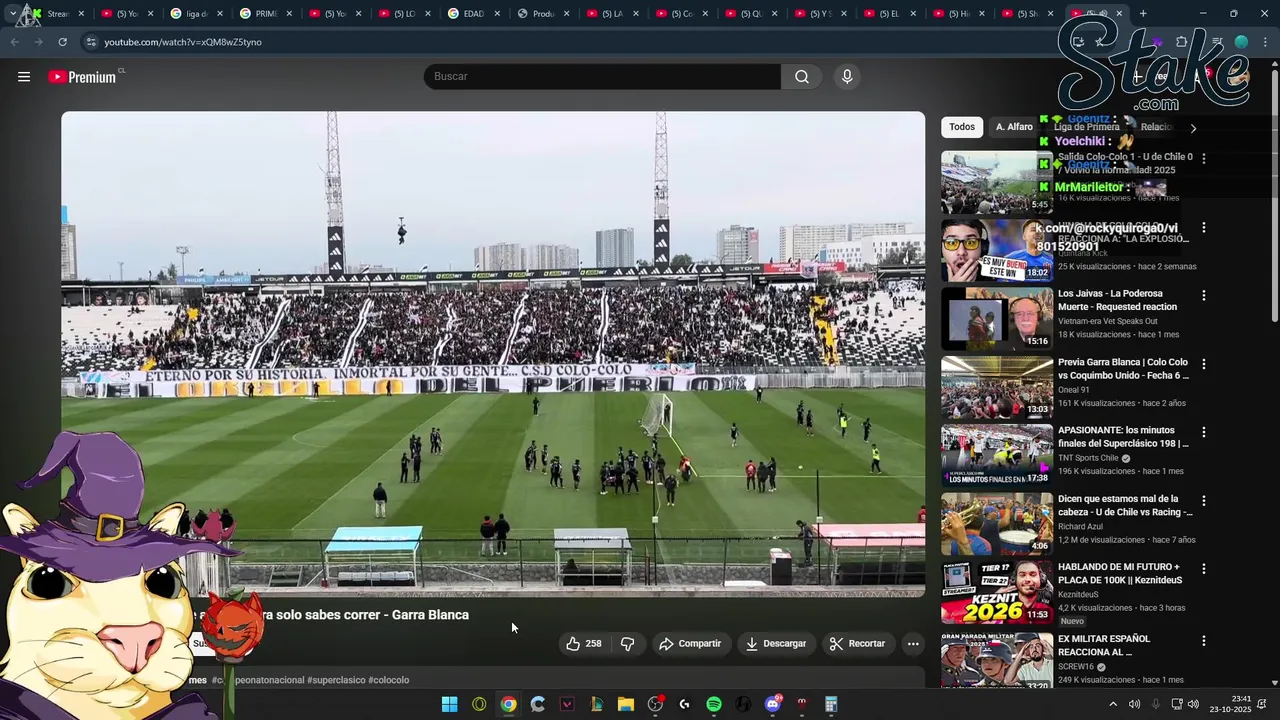Screen dimensions: 1280x720
Task: Switch to the 'EDAD' Google tab
Action: pyautogui.click(x=473, y=14)
